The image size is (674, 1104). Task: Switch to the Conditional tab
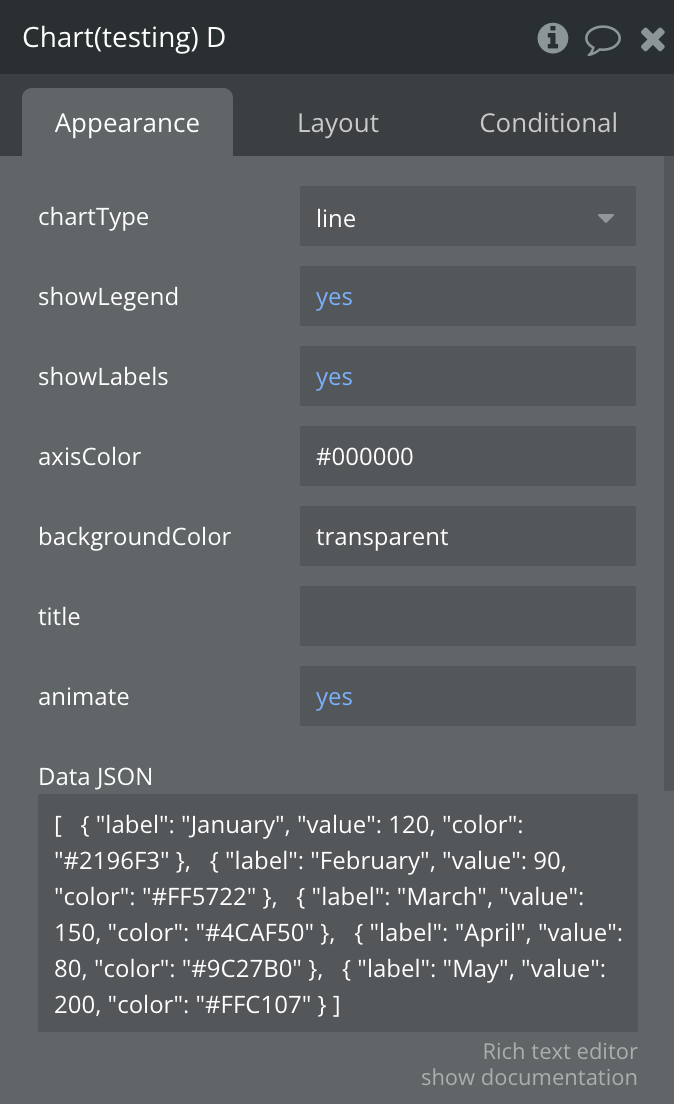[548, 123]
